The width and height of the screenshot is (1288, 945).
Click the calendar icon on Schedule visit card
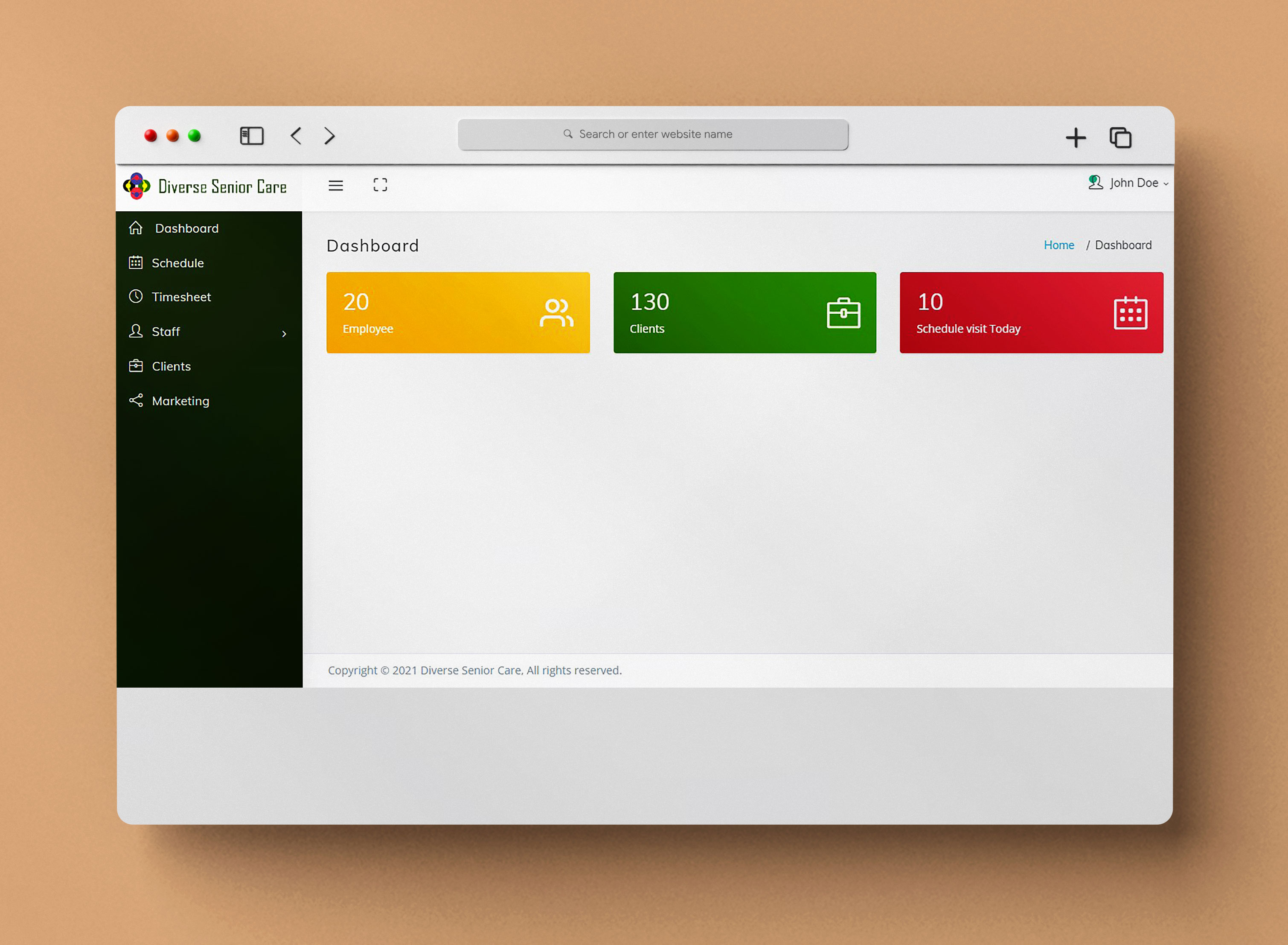[x=1130, y=313]
